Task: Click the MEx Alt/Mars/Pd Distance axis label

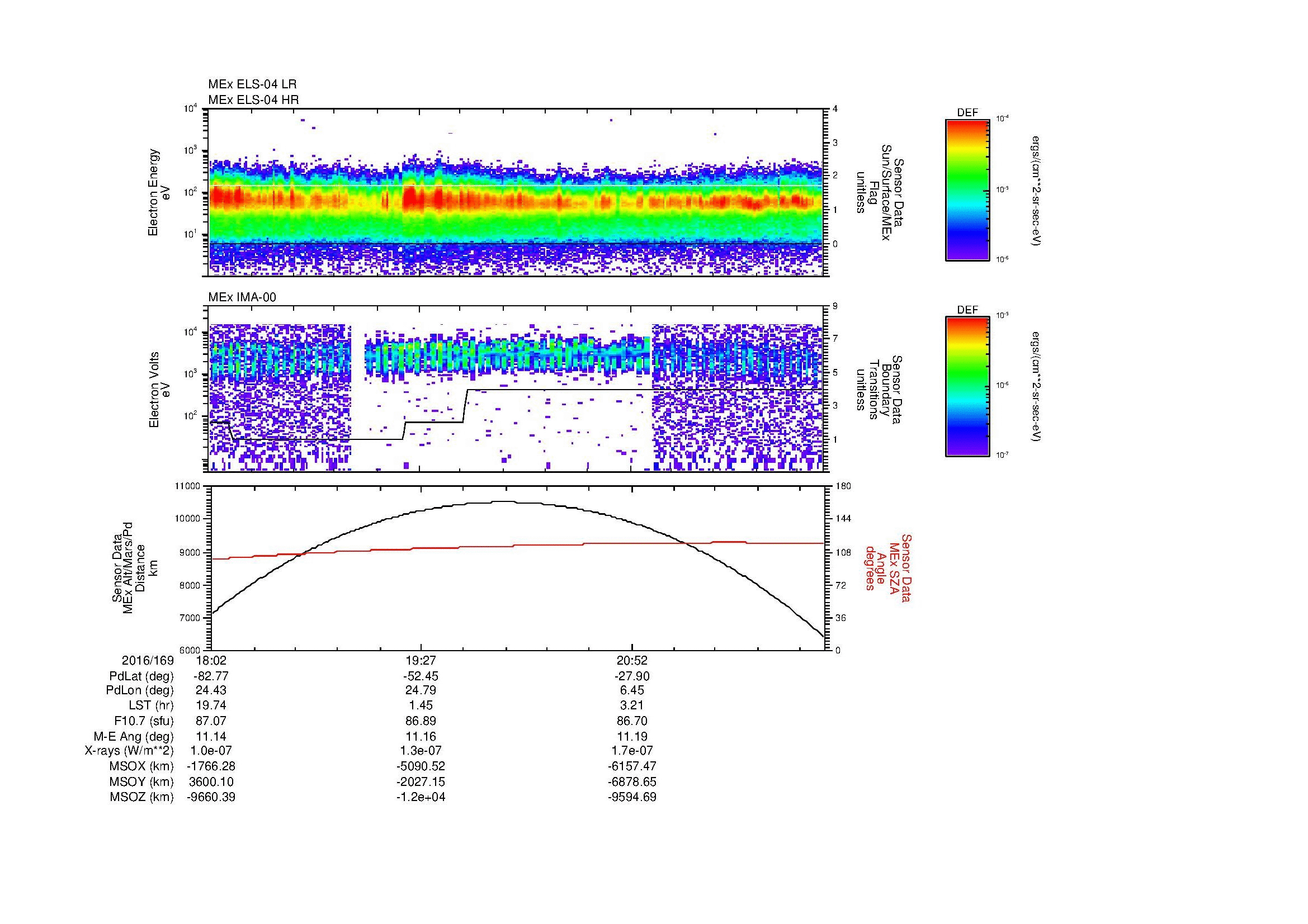Action: tap(135, 567)
